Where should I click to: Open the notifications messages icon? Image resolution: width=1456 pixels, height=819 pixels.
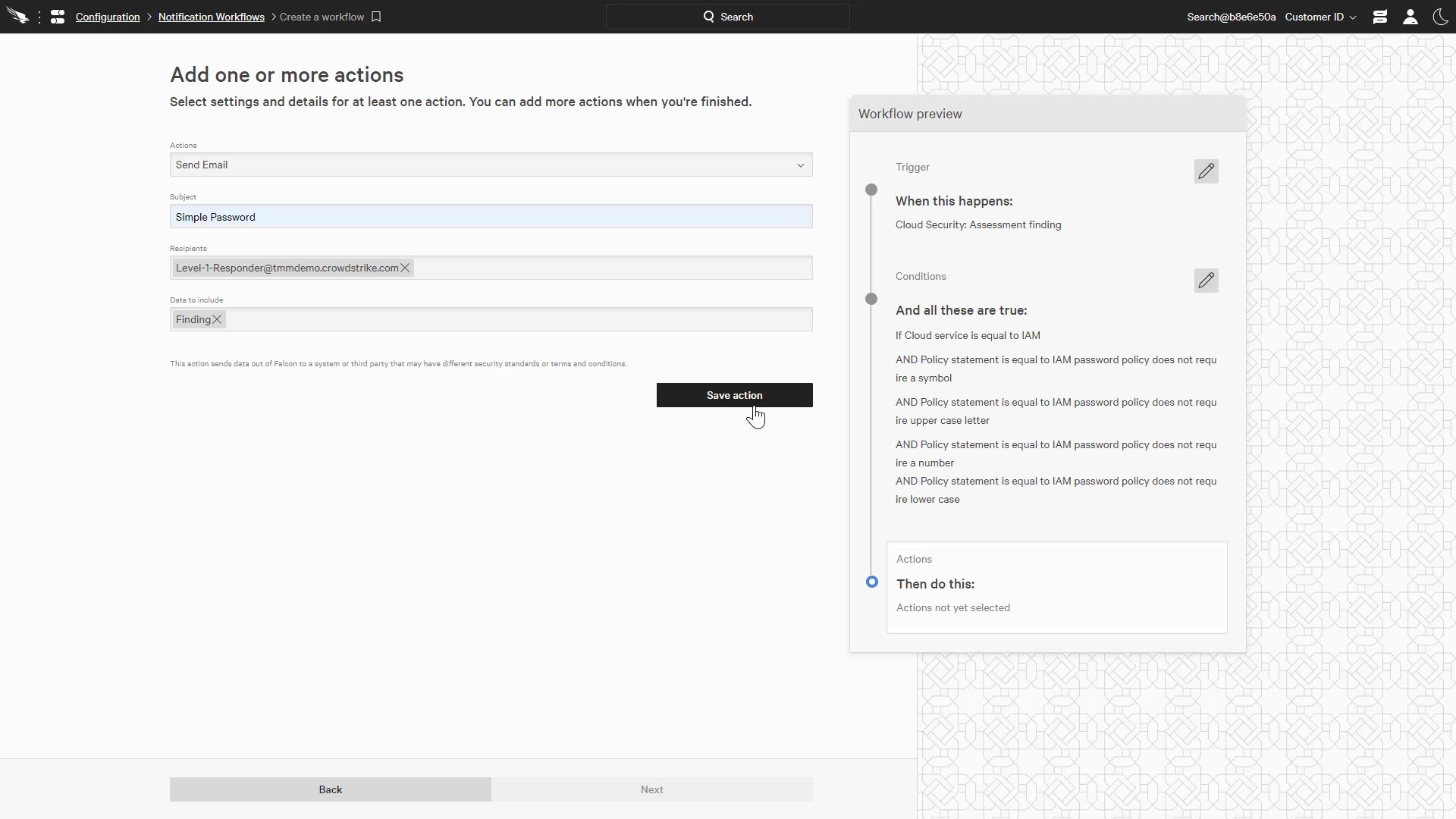1379,17
